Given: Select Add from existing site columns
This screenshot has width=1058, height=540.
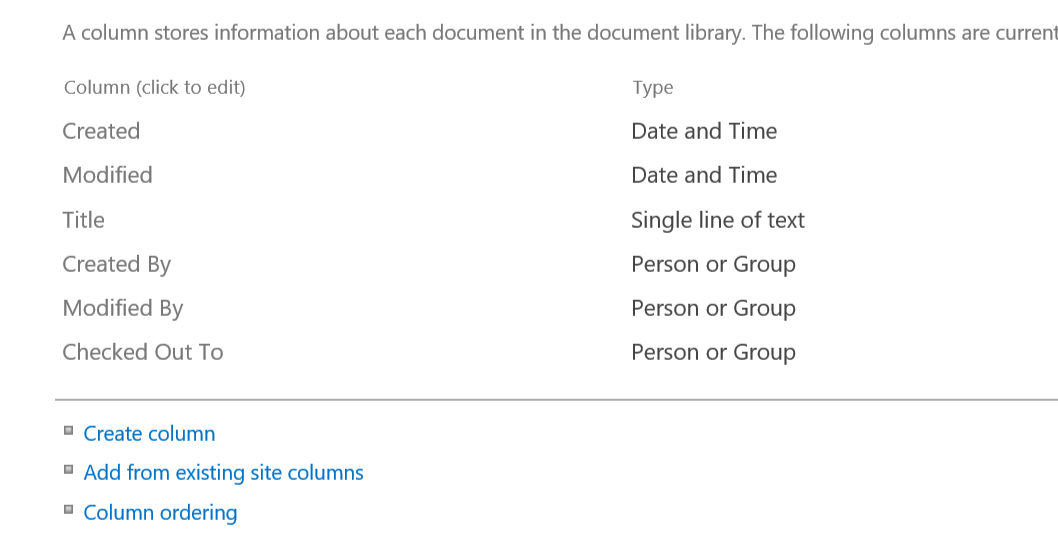Looking at the screenshot, I should click(223, 473).
